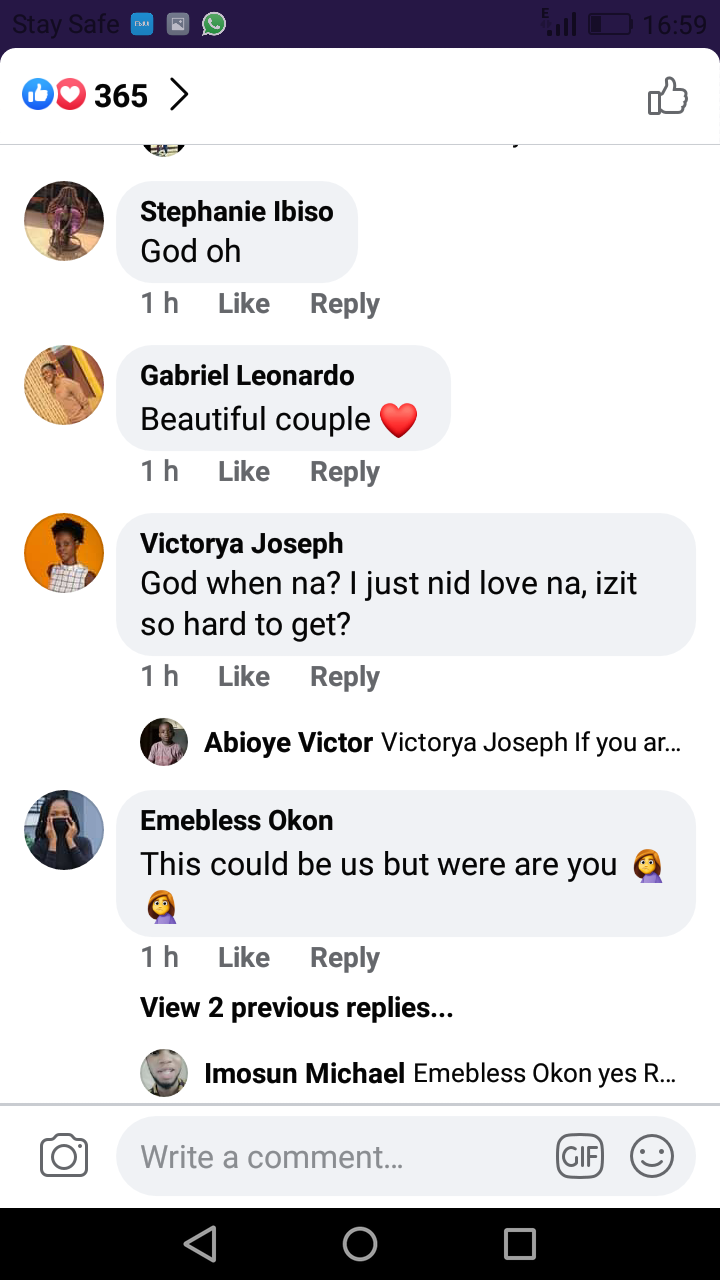Open Stephanie Ibiso's profile name
720x1280 pixels.
(237, 212)
